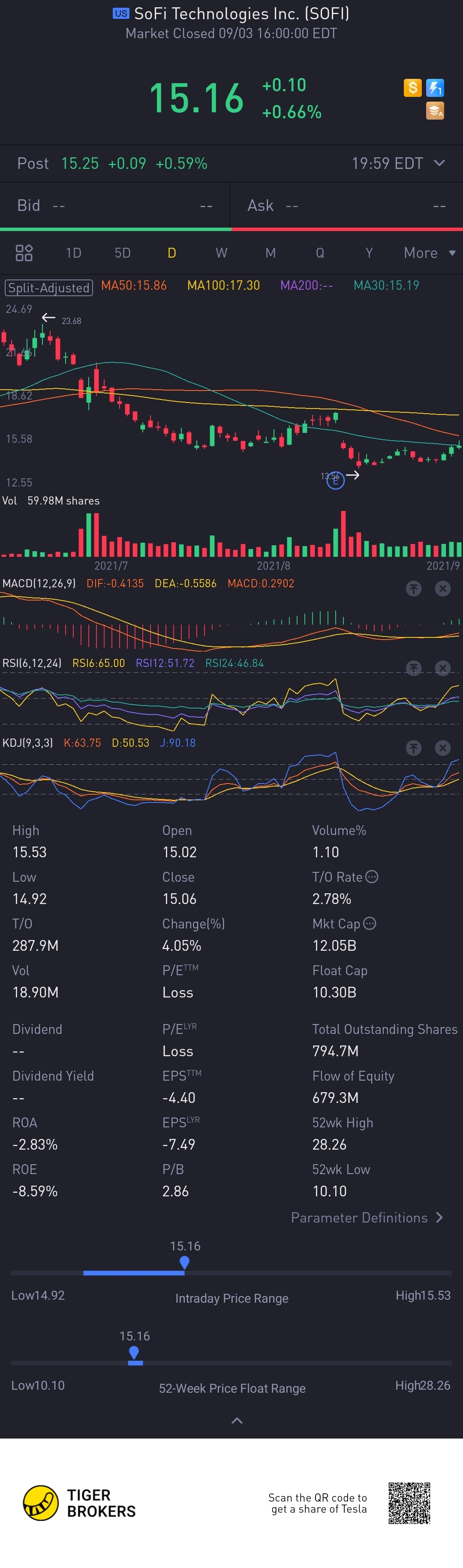This screenshot has height=1568, width=463.
Task: Tap the earnings E marker on chart
Action: 335,481
